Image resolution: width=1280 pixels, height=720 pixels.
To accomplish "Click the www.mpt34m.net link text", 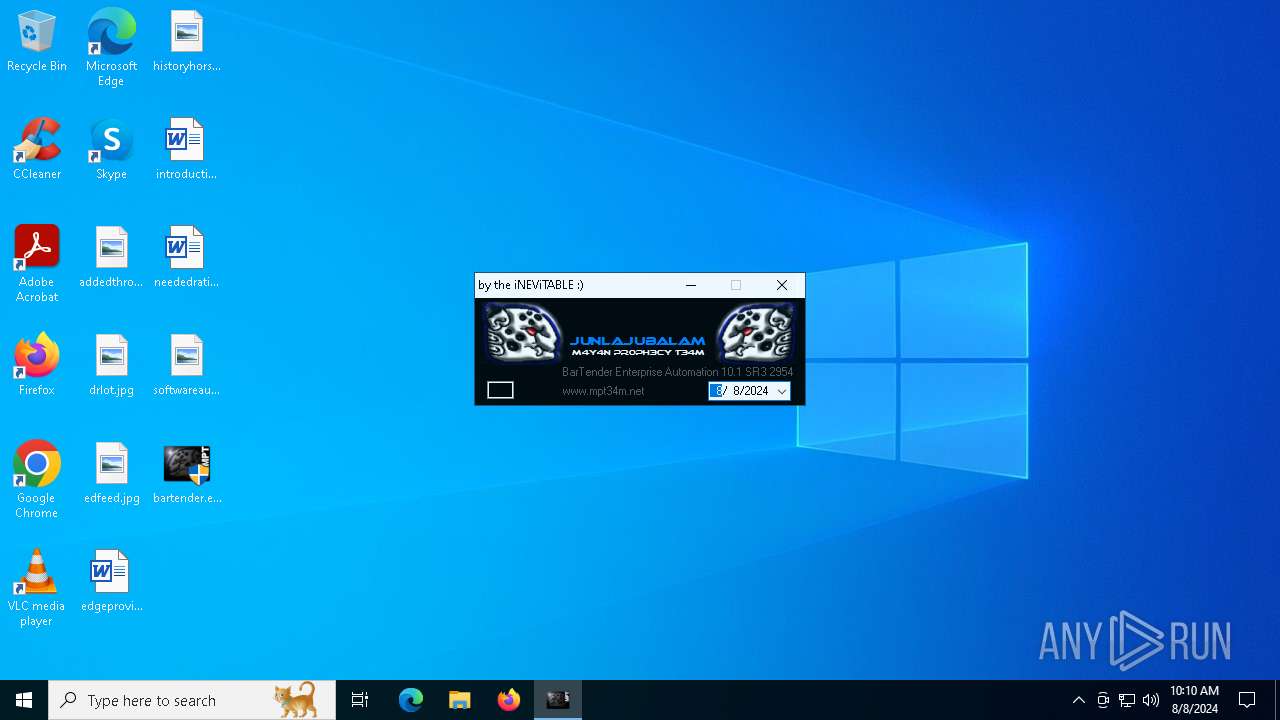I will pos(603,391).
